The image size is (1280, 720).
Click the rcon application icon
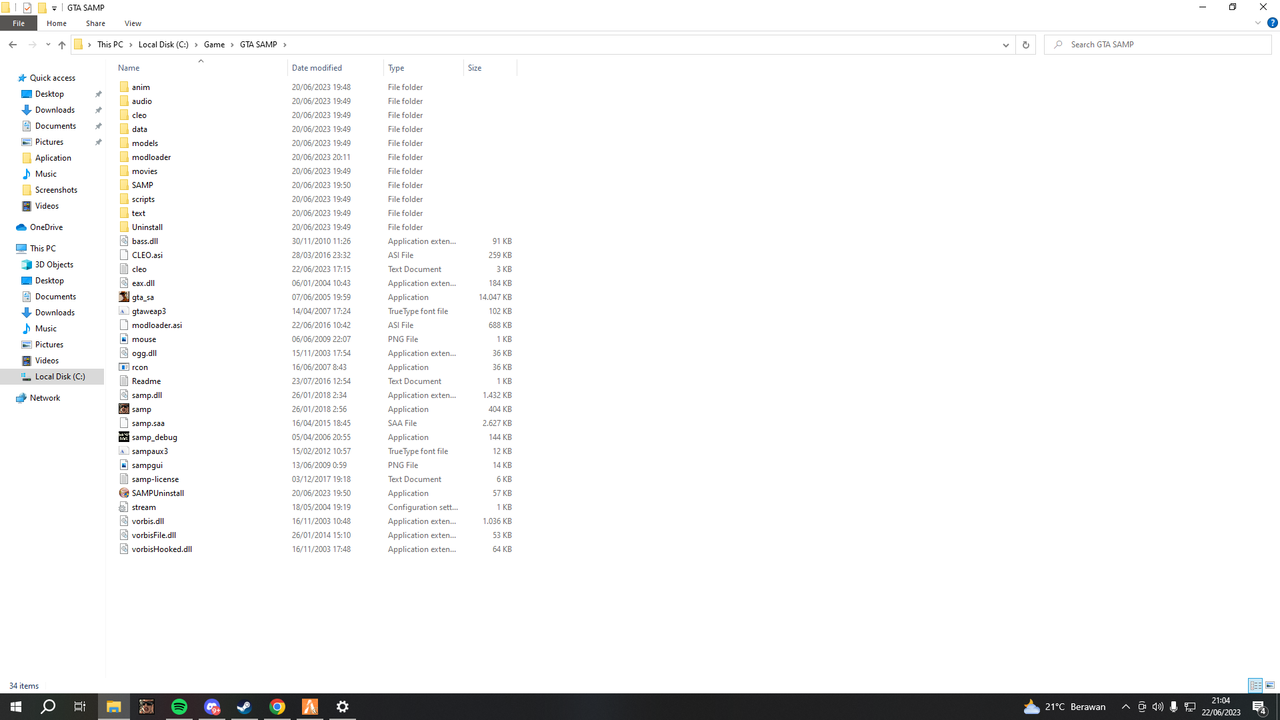(x=124, y=367)
